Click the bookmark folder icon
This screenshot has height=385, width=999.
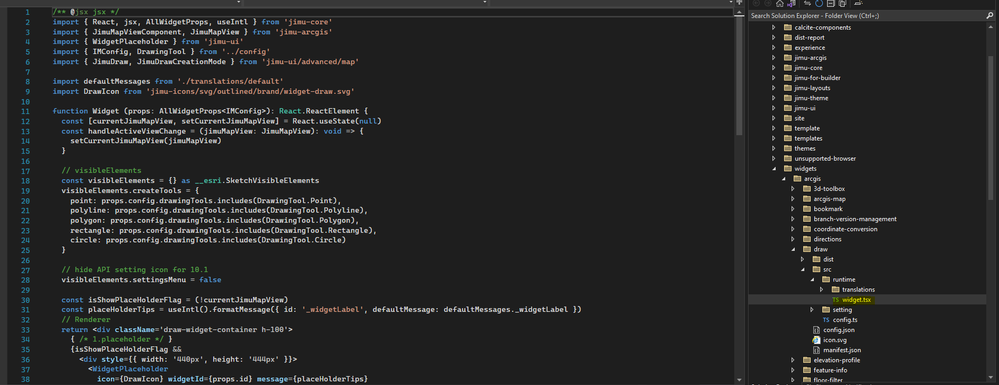click(807, 209)
